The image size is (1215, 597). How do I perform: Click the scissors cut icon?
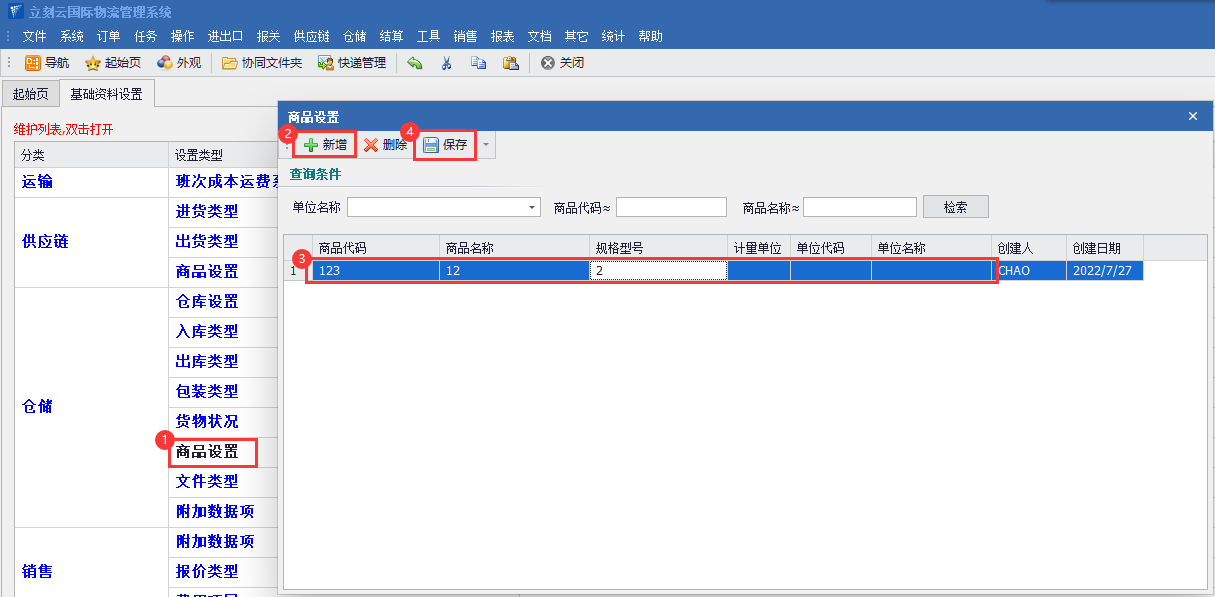447,63
